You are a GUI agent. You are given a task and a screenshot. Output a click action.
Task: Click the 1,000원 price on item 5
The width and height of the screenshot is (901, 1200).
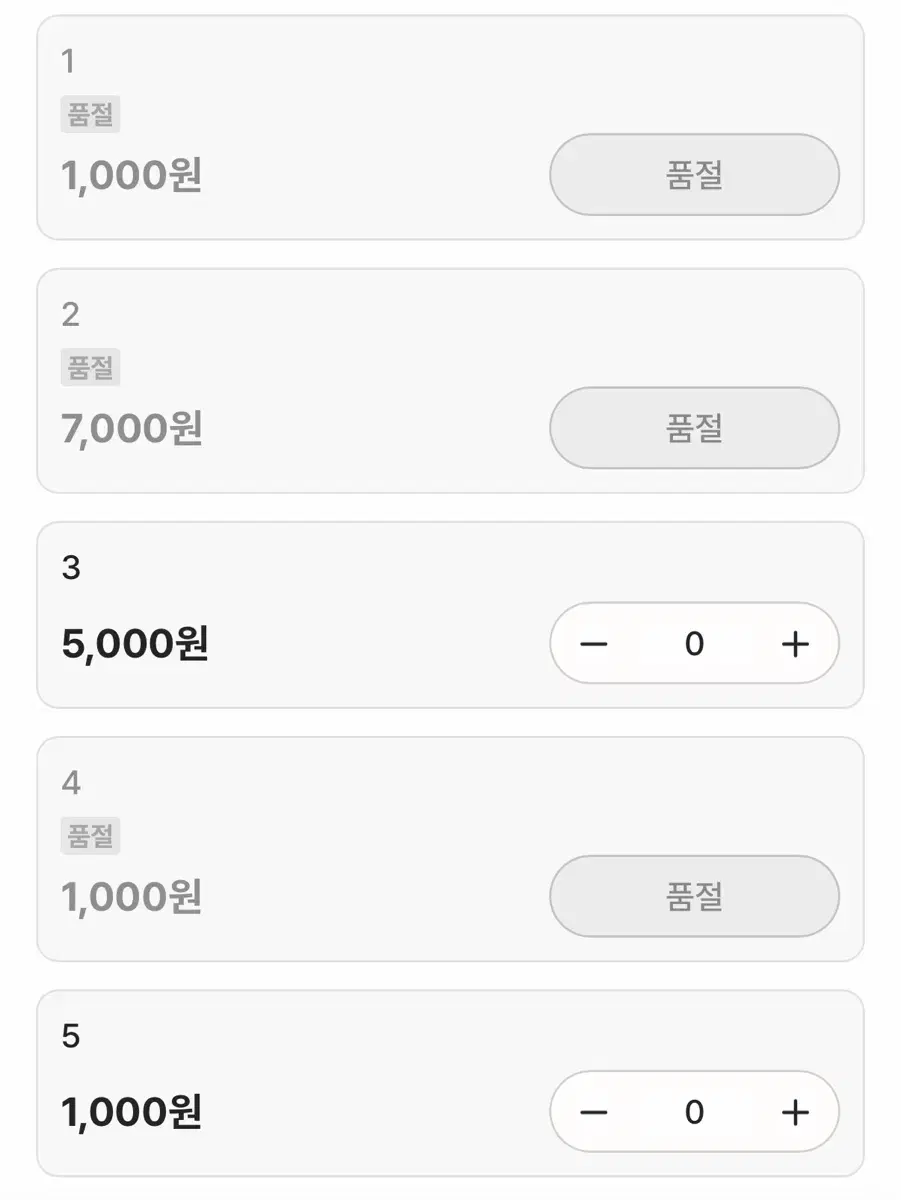pos(132,1112)
